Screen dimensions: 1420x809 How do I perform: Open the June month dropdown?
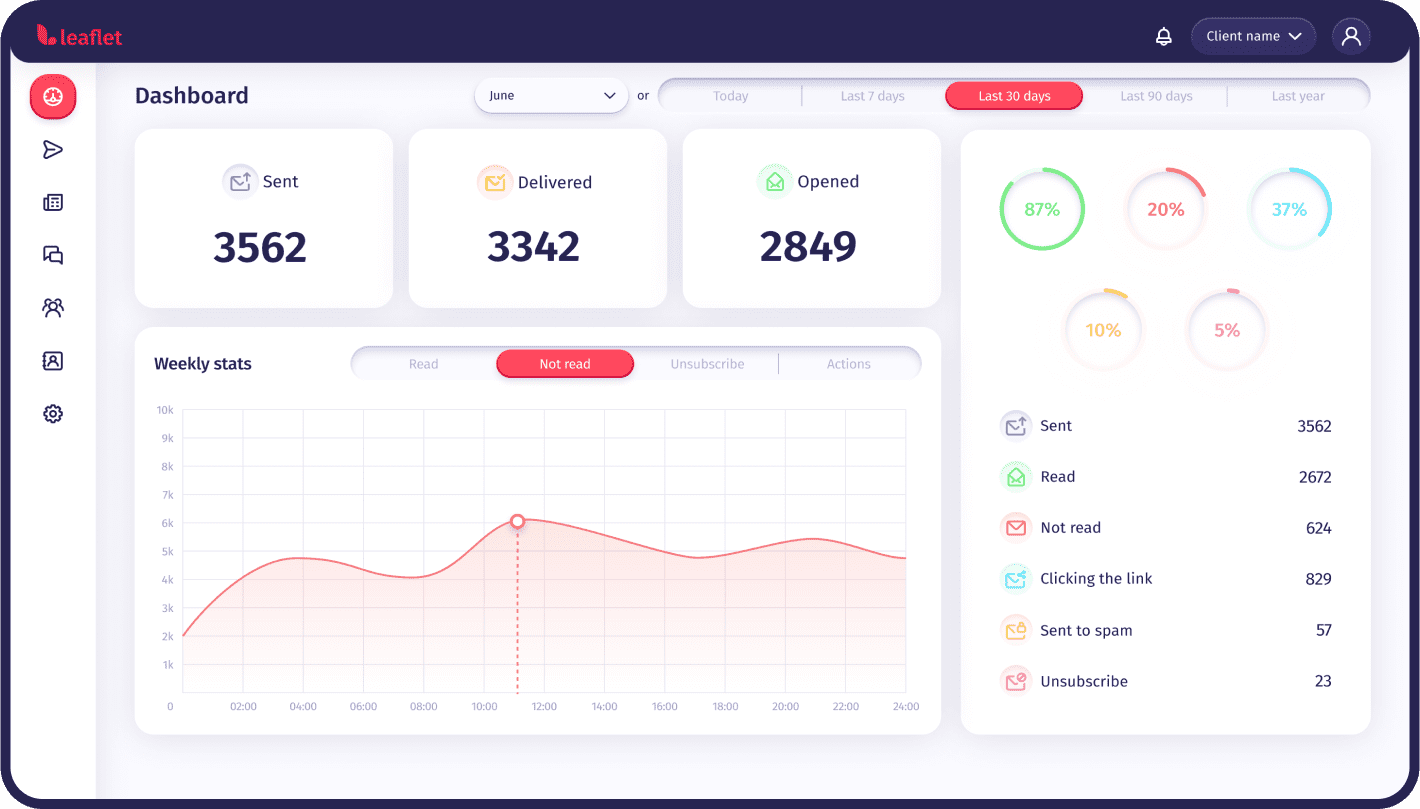click(x=551, y=96)
